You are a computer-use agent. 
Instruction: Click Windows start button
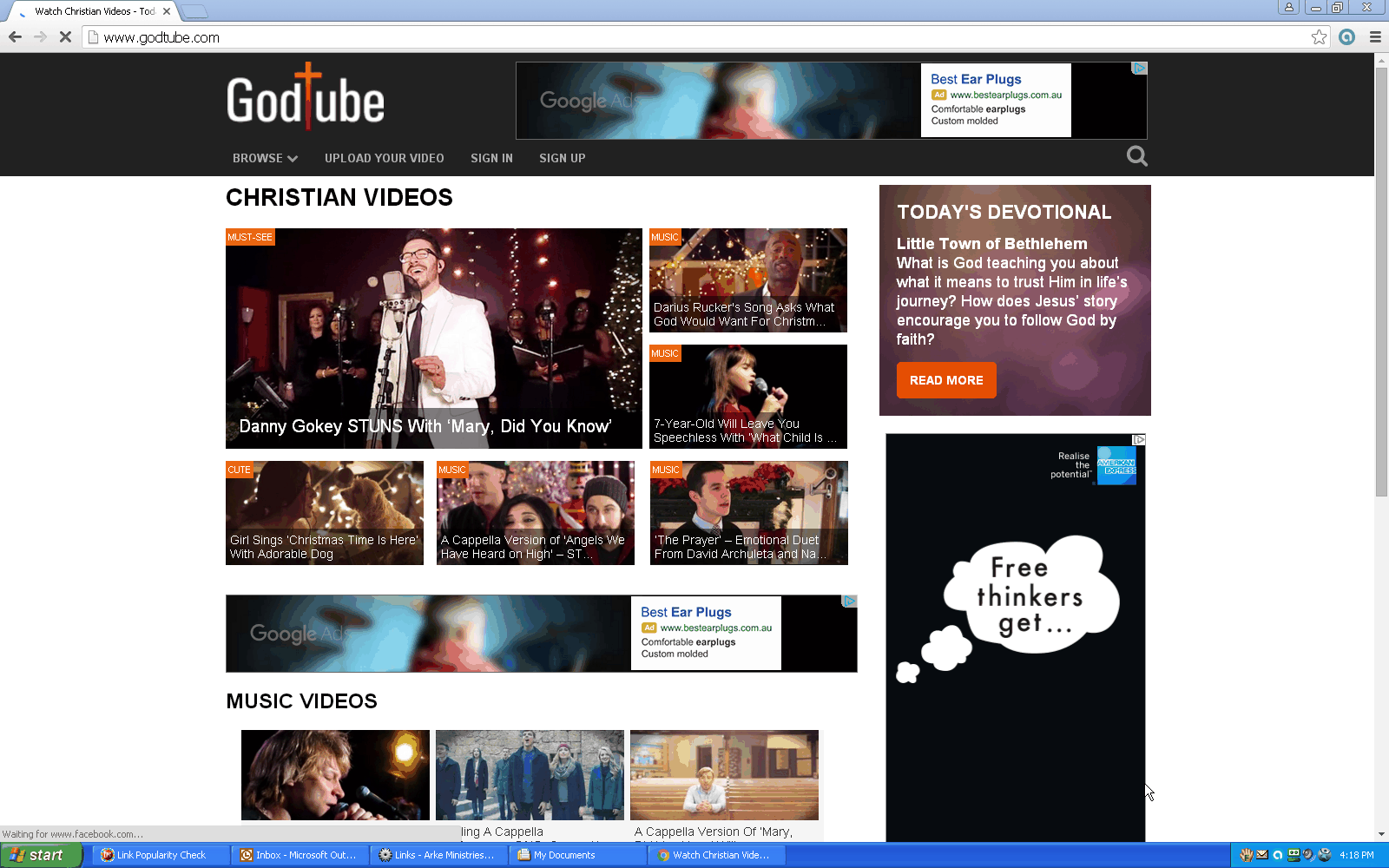pos(41,855)
